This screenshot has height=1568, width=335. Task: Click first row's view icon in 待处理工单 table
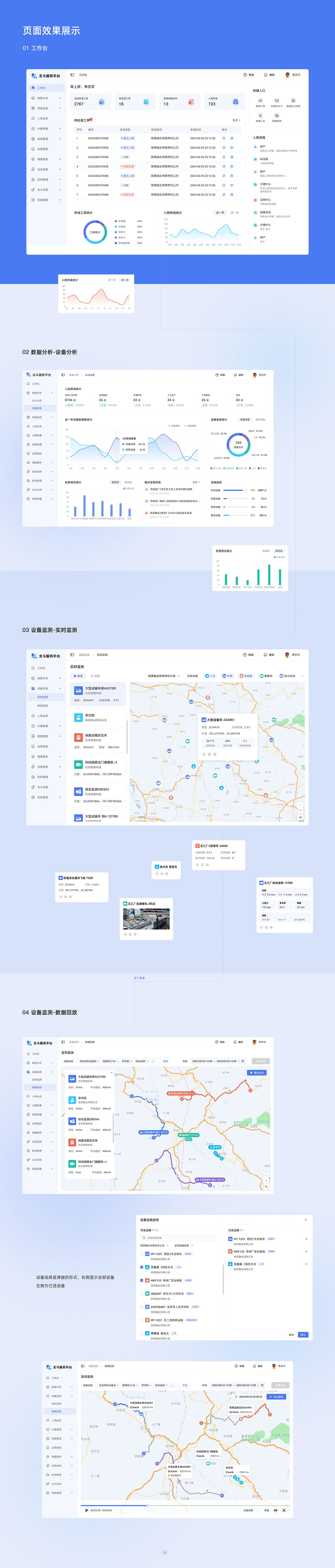click(224, 138)
